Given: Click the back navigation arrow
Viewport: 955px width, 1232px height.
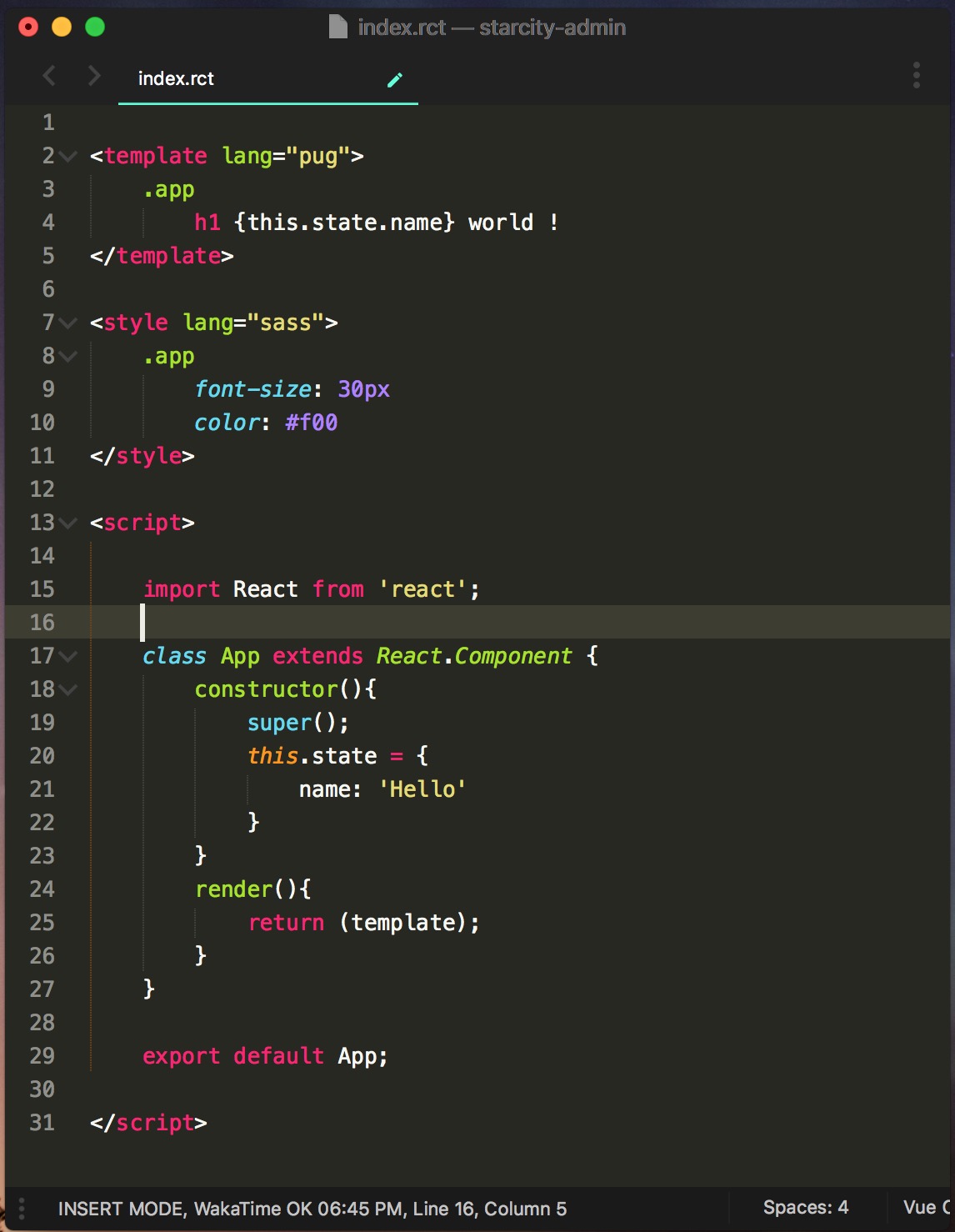Looking at the screenshot, I should pos(48,77).
